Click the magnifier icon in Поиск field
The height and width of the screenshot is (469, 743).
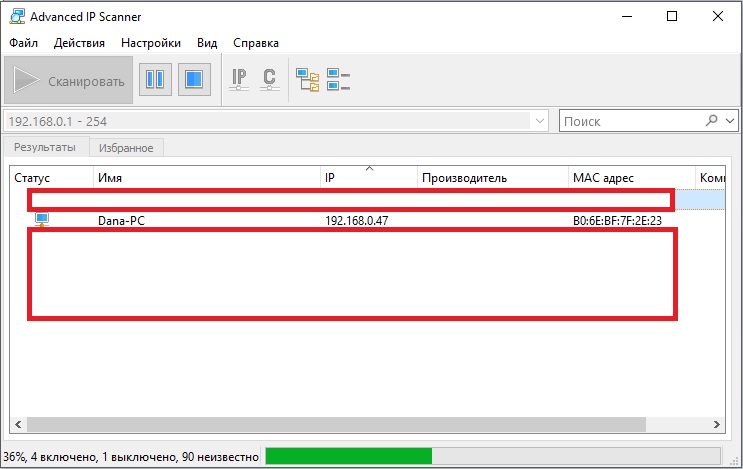(x=711, y=121)
